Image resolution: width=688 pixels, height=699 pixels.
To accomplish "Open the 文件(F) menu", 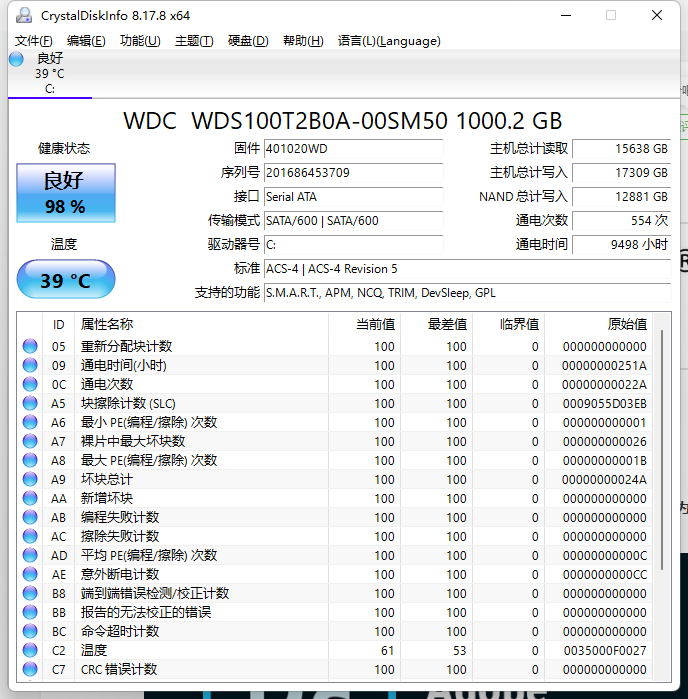I will (33, 41).
